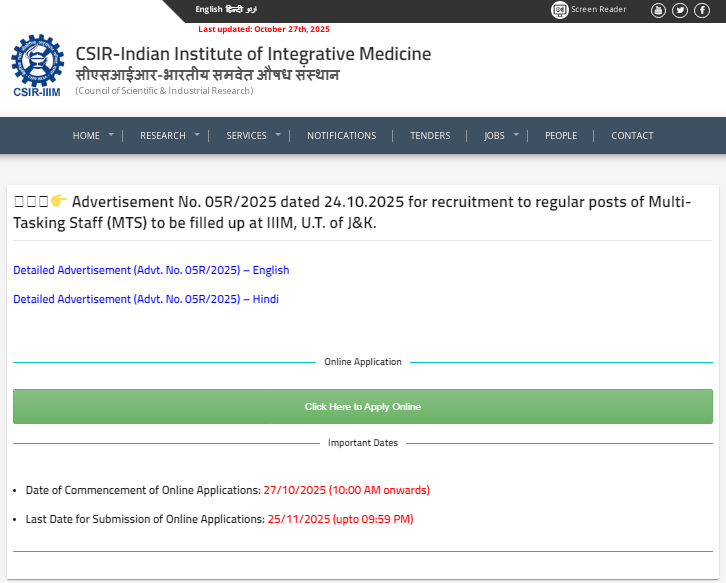The height and width of the screenshot is (583, 726).
Task: Open the NOTIFICATIONS page
Action: point(342,136)
